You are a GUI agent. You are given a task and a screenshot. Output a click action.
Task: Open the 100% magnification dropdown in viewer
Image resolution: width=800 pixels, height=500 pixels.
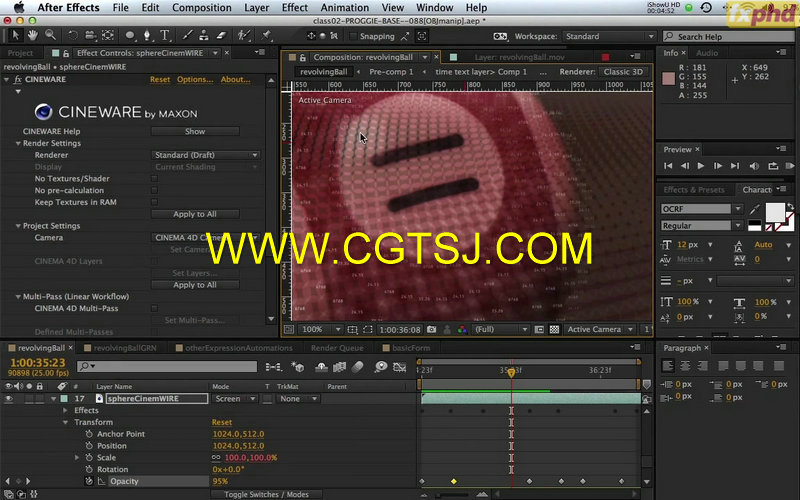320,330
